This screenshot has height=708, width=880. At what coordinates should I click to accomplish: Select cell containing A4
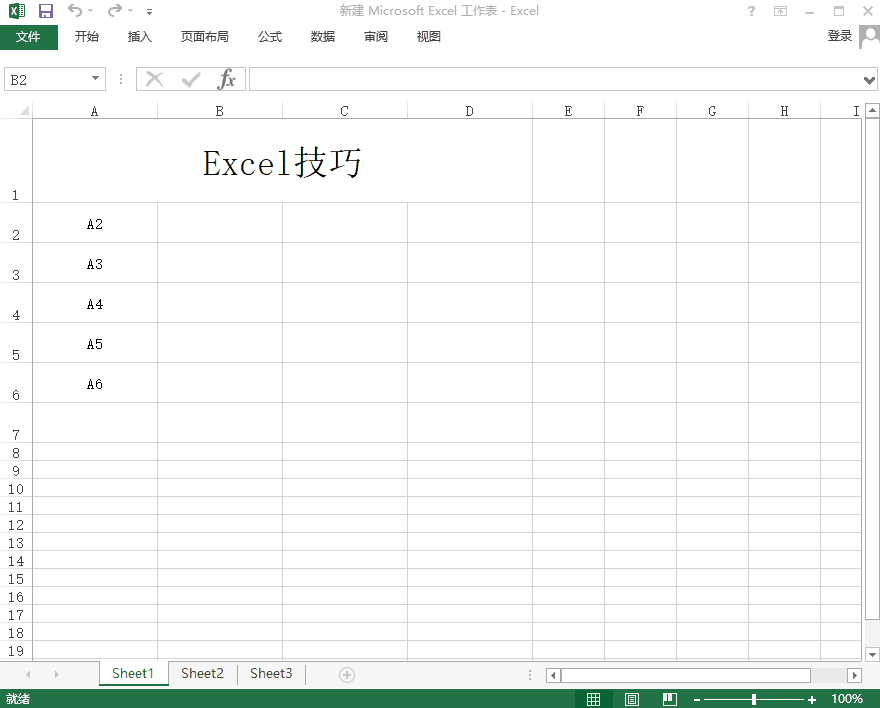click(95, 303)
